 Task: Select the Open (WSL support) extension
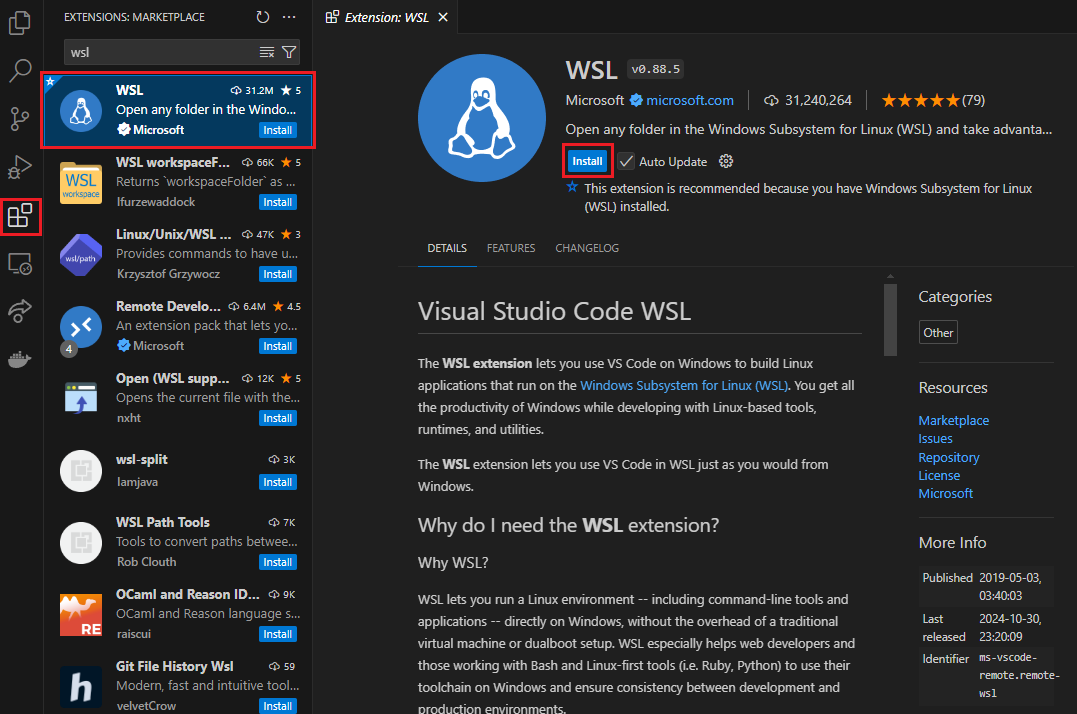pos(179,398)
